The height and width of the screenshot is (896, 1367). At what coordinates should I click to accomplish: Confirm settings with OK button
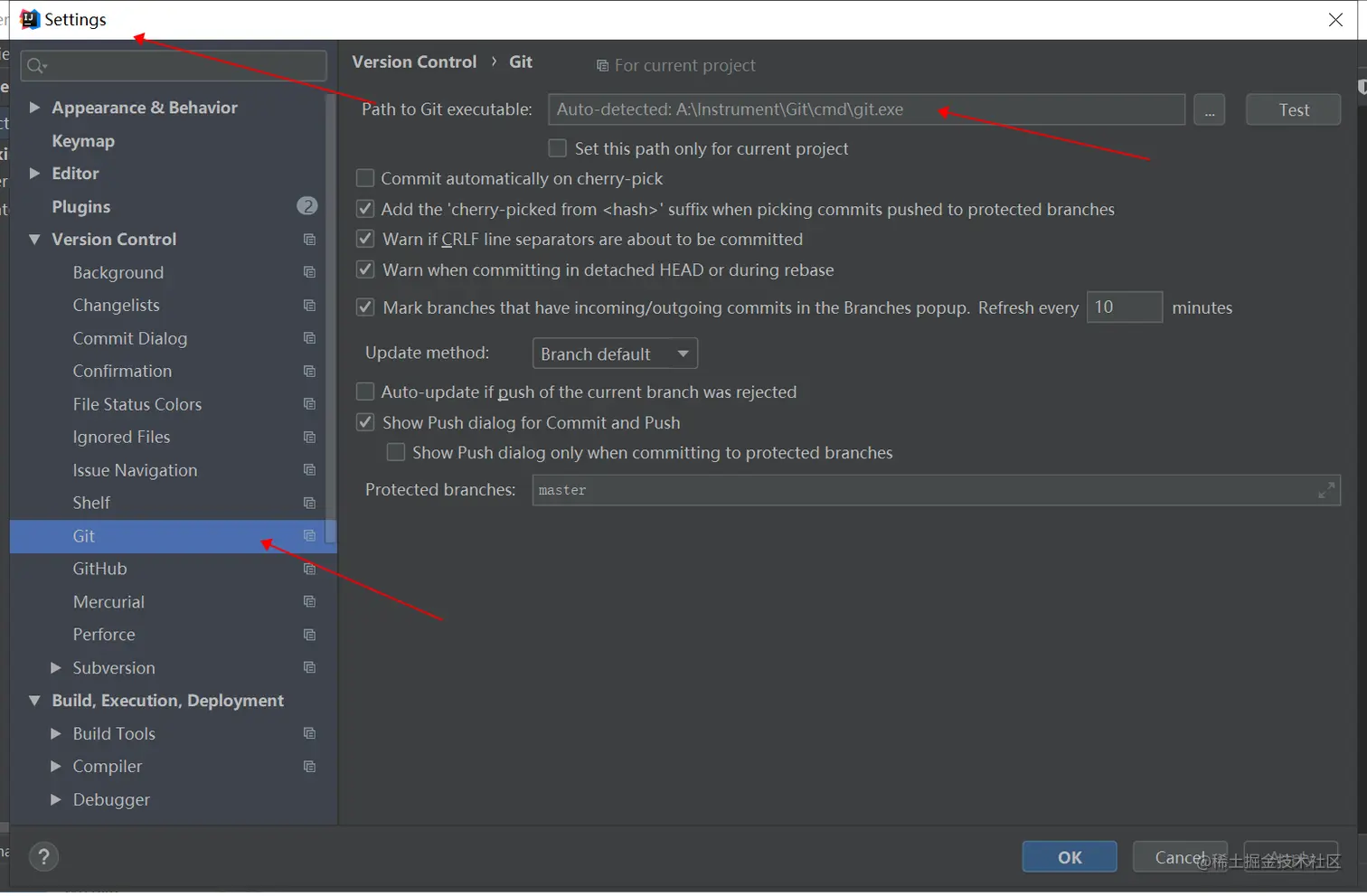coord(1070,857)
